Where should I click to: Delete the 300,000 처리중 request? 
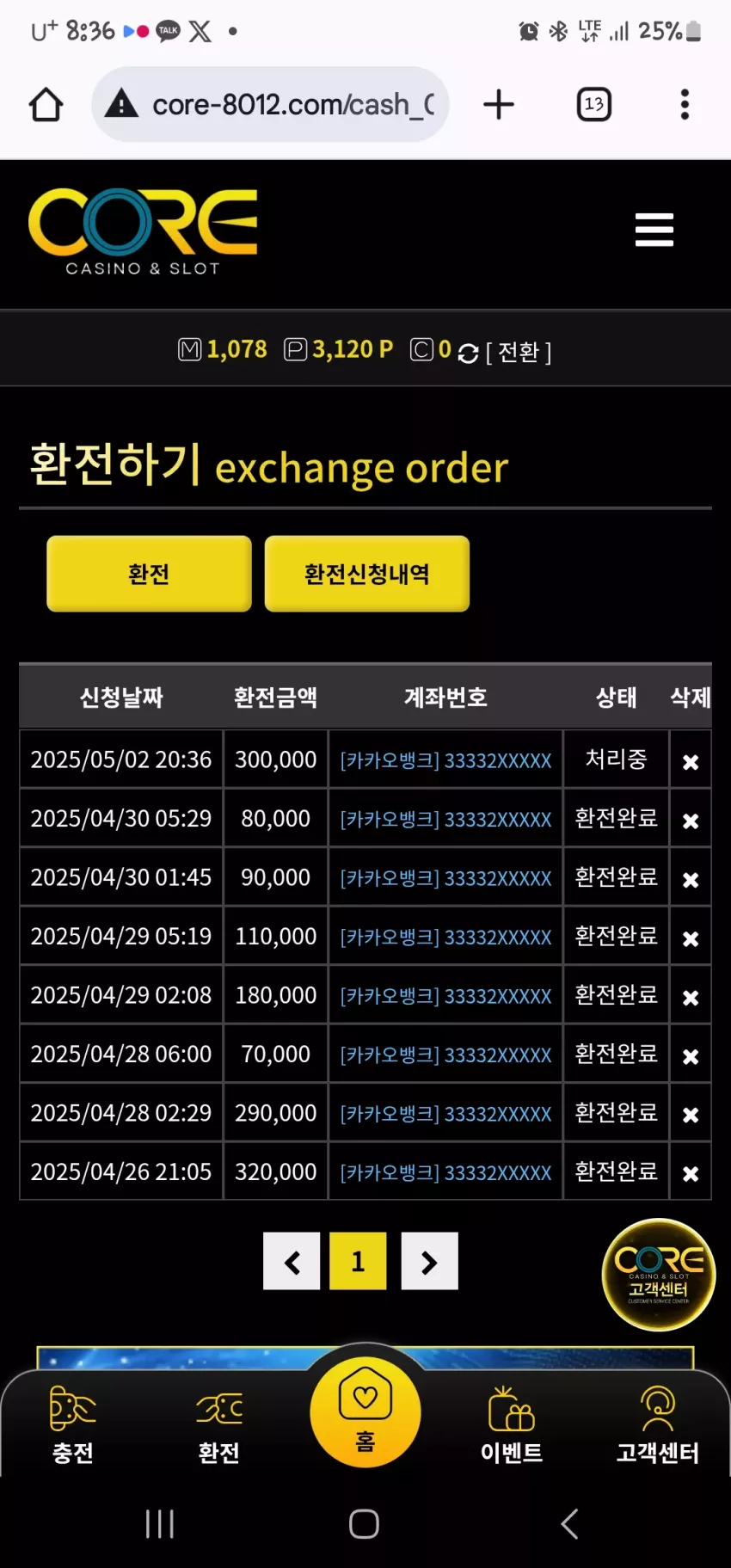[x=691, y=761]
